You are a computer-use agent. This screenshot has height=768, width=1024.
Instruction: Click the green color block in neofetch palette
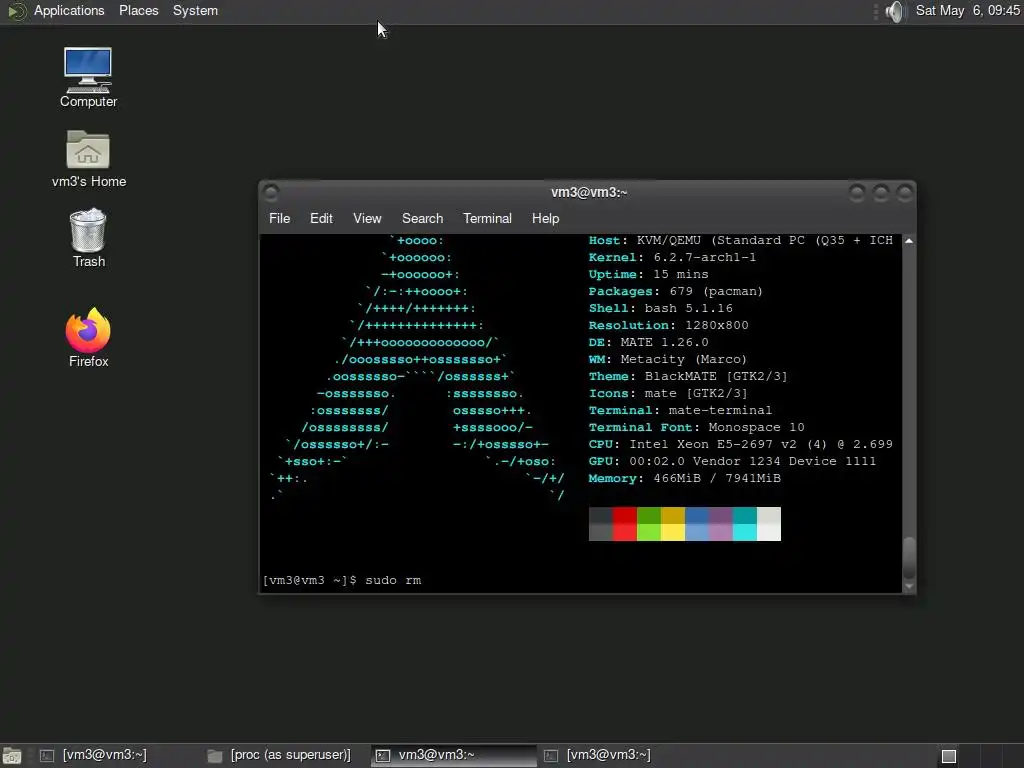click(x=648, y=524)
